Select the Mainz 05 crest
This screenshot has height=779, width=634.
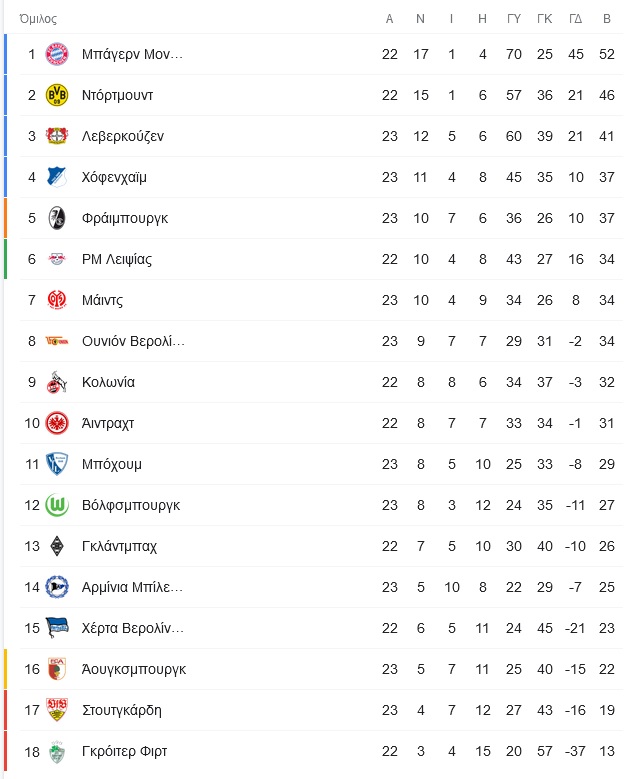click(57, 300)
